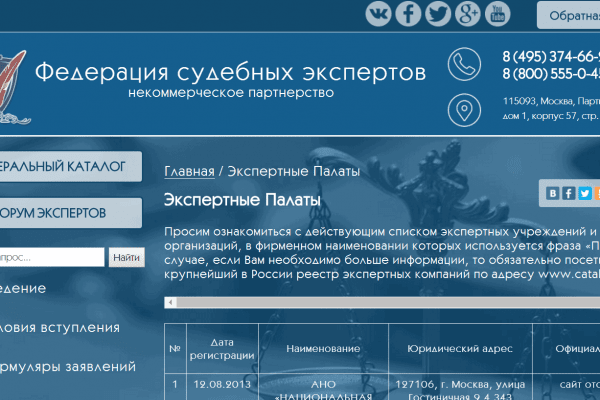The width and height of the screenshot is (600, 400).
Task: Click the Дата регистрации column header
Action: coord(222,348)
